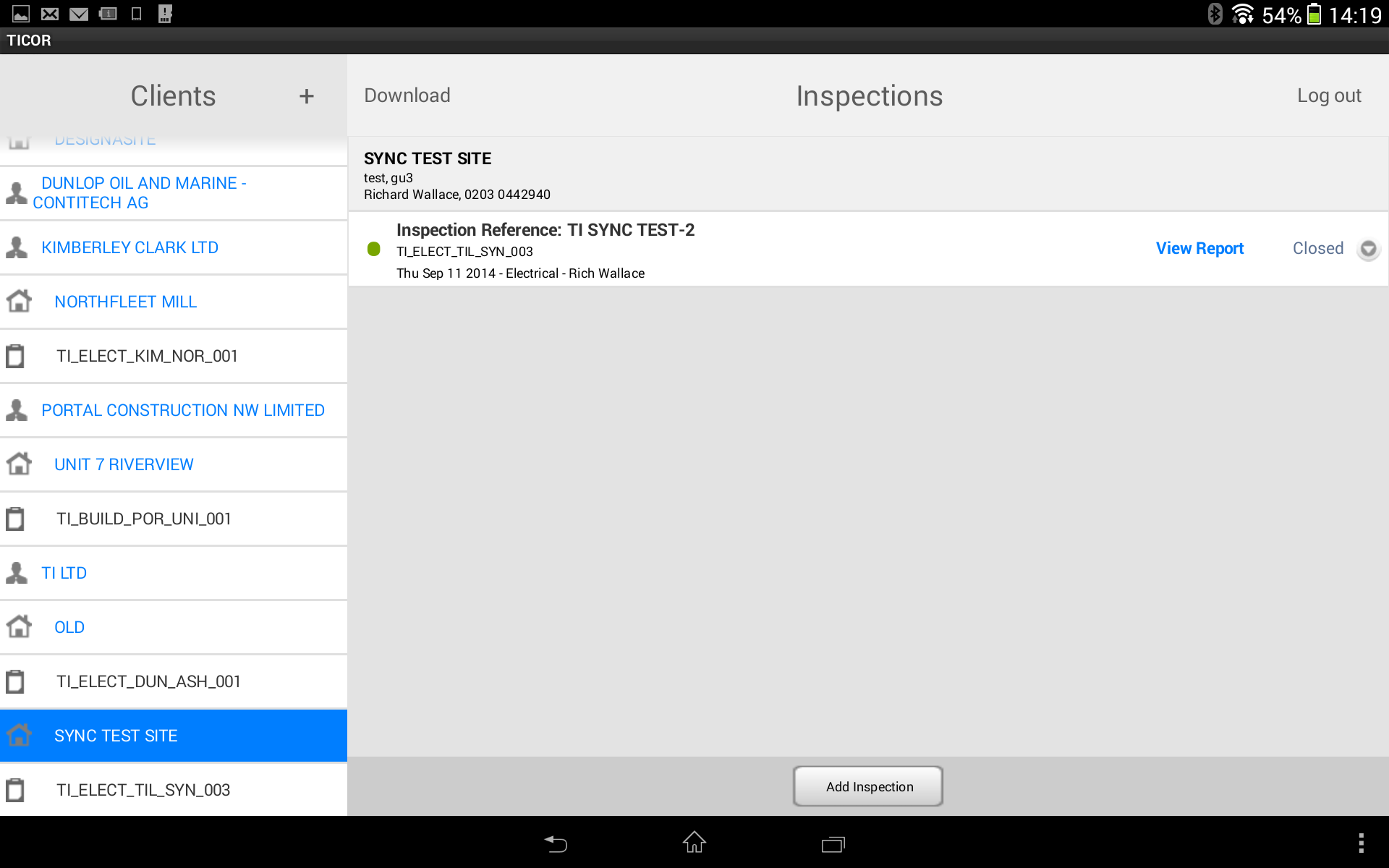The width and height of the screenshot is (1389, 868).
Task: Tap Download in the header
Action: (x=407, y=95)
